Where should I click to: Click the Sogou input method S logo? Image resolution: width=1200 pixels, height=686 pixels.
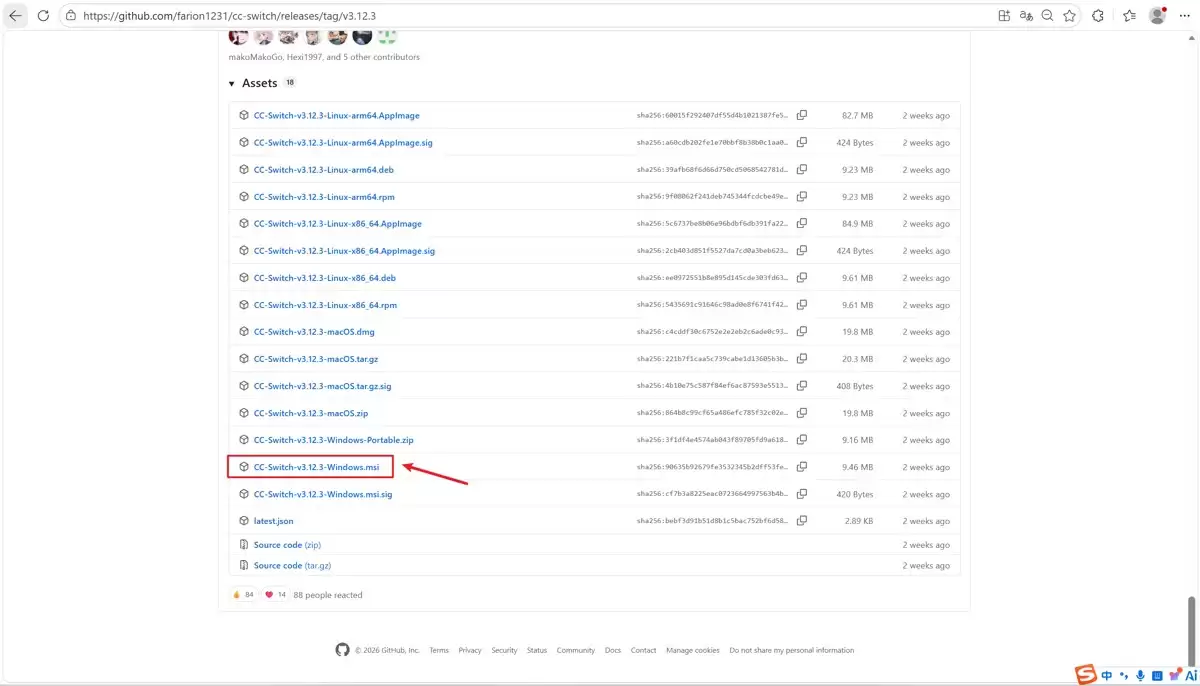pos(1086,675)
